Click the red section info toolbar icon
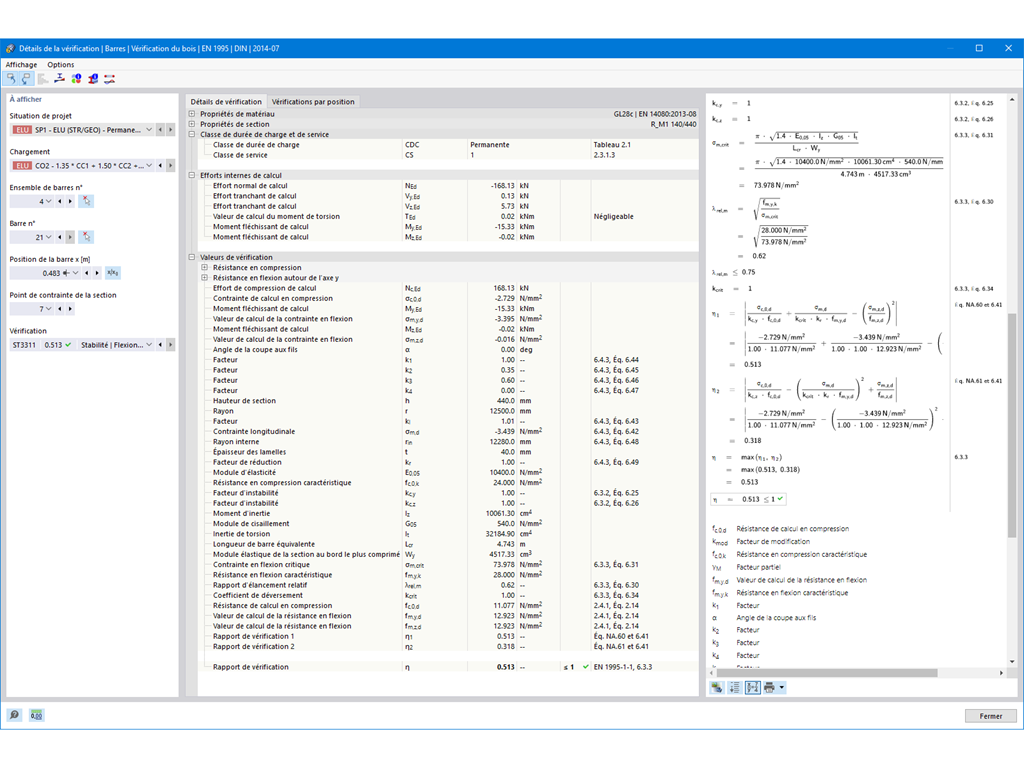The height and width of the screenshot is (768, 1024). pyautogui.click(x=93, y=79)
